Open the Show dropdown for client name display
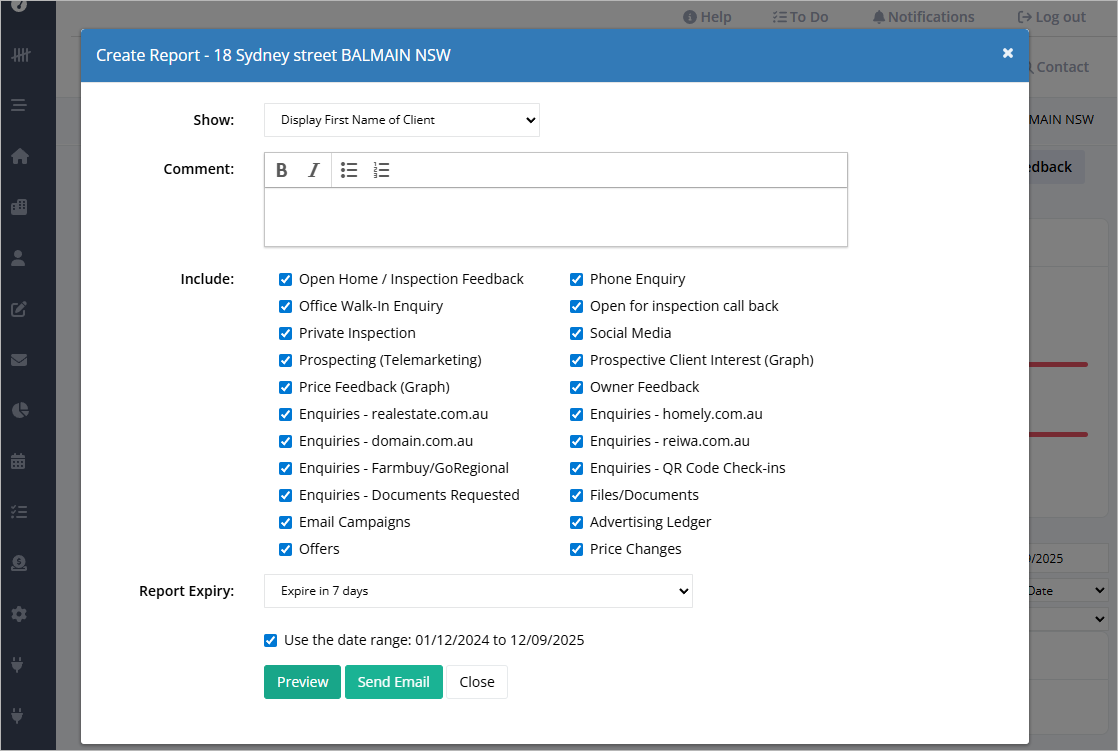 click(401, 120)
